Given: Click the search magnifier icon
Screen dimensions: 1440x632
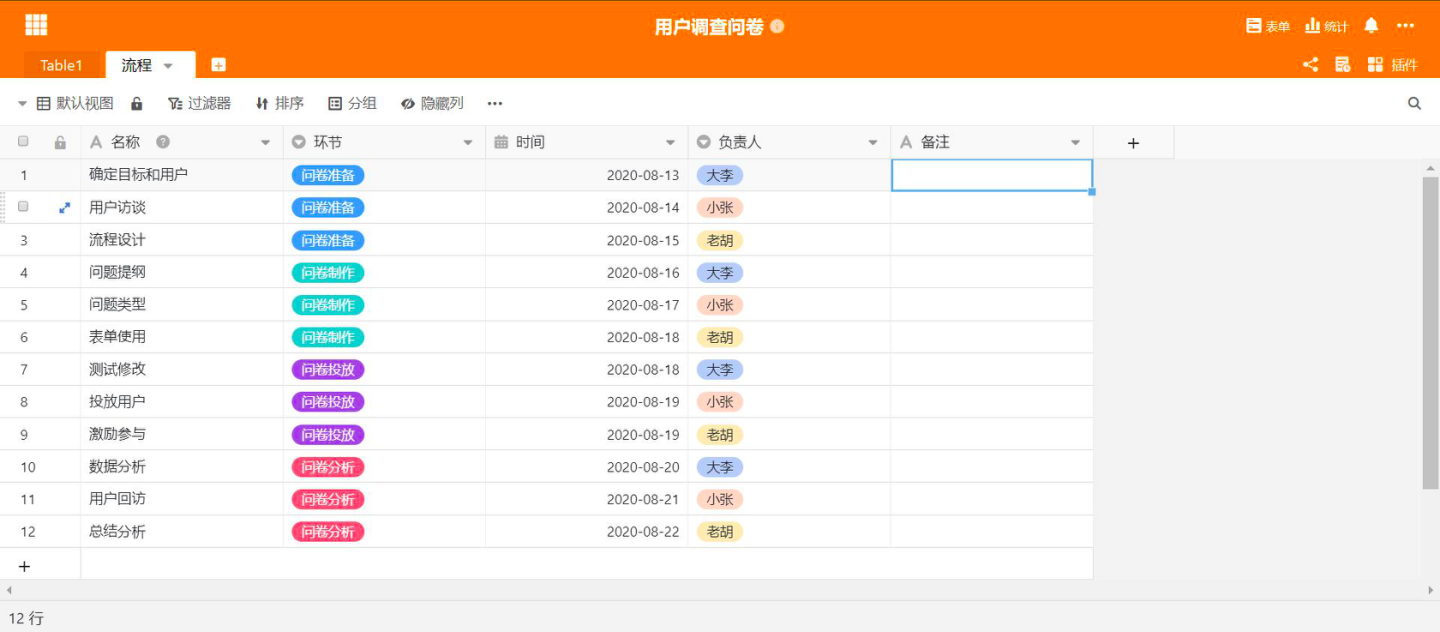Looking at the screenshot, I should 1414,103.
